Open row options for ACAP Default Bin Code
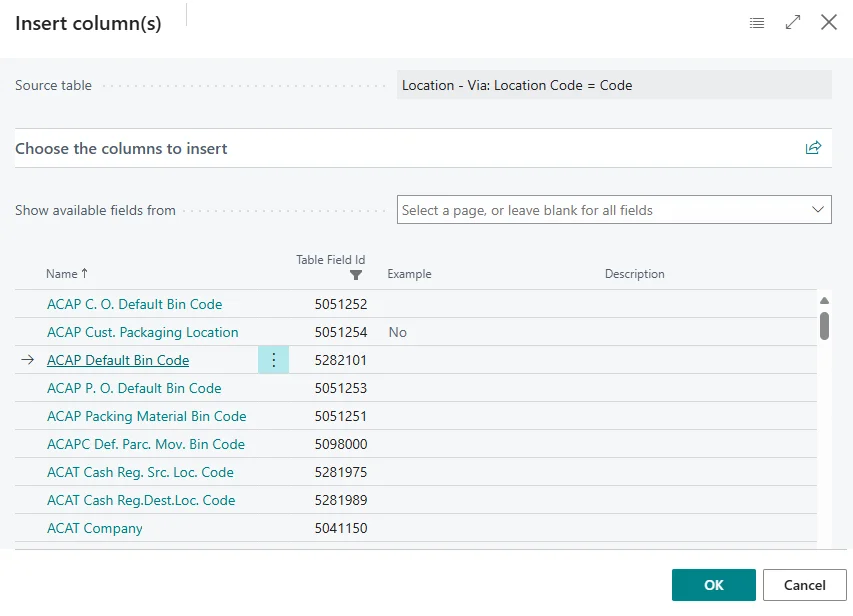853x616 pixels. coord(273,360)
